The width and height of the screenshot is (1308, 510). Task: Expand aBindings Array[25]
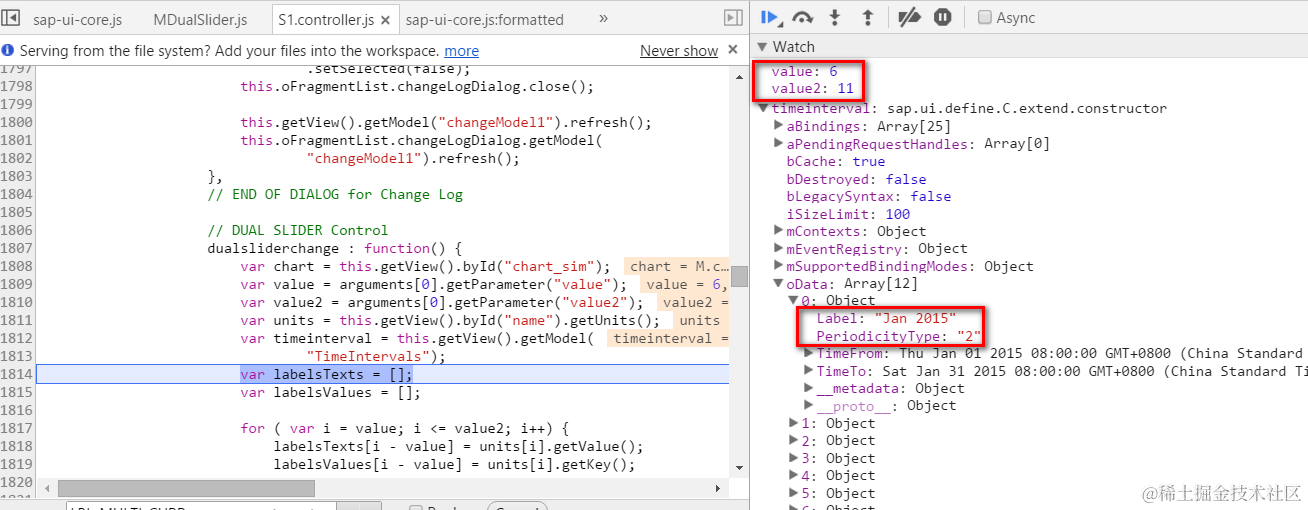point(779,126)
